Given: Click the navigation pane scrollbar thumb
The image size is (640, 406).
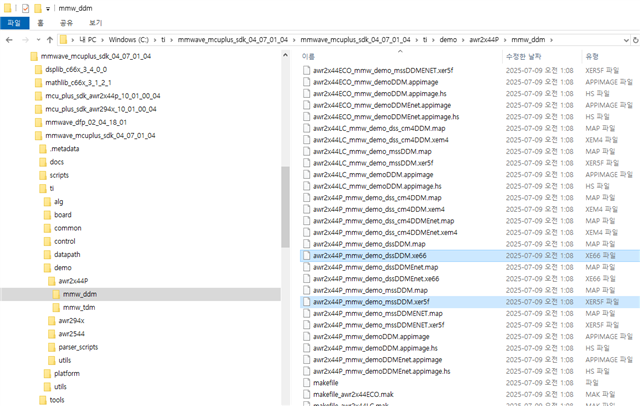Looking at the screenshot, I should (x=285, y=207).
